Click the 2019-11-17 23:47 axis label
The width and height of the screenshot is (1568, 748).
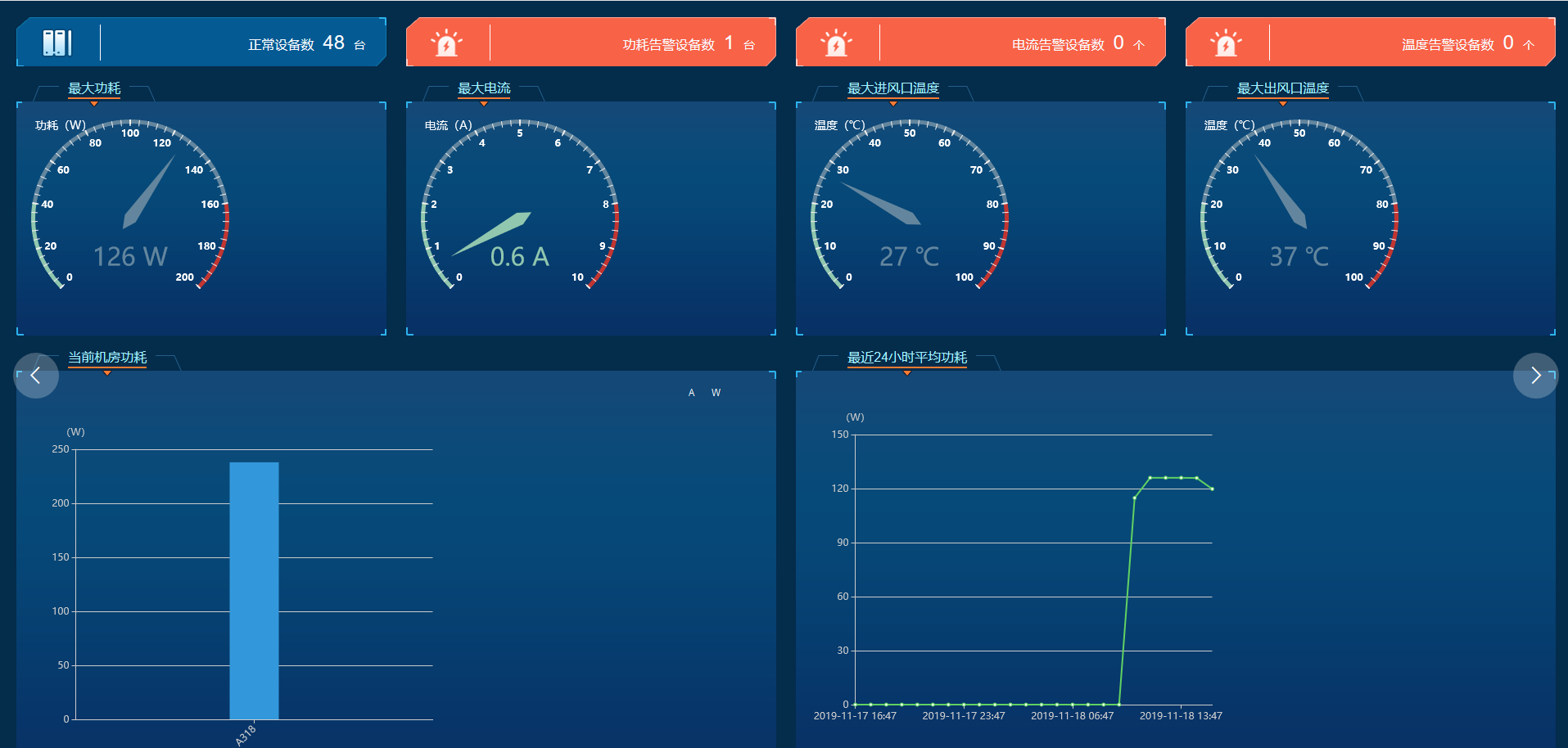[964, 716]
